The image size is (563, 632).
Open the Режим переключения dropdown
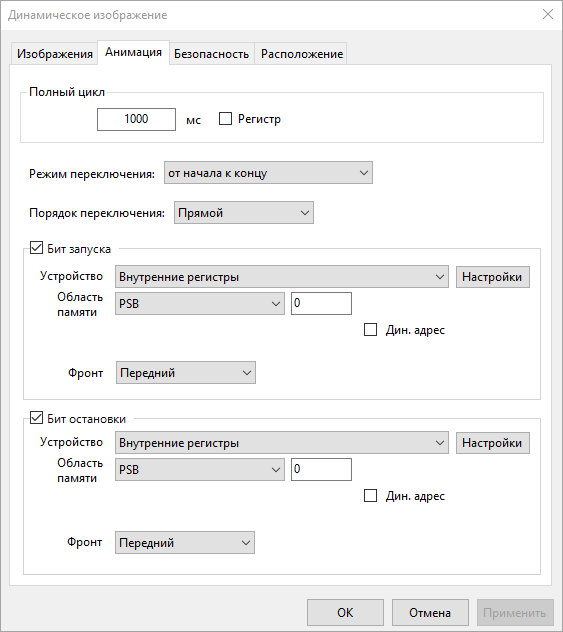268,173
